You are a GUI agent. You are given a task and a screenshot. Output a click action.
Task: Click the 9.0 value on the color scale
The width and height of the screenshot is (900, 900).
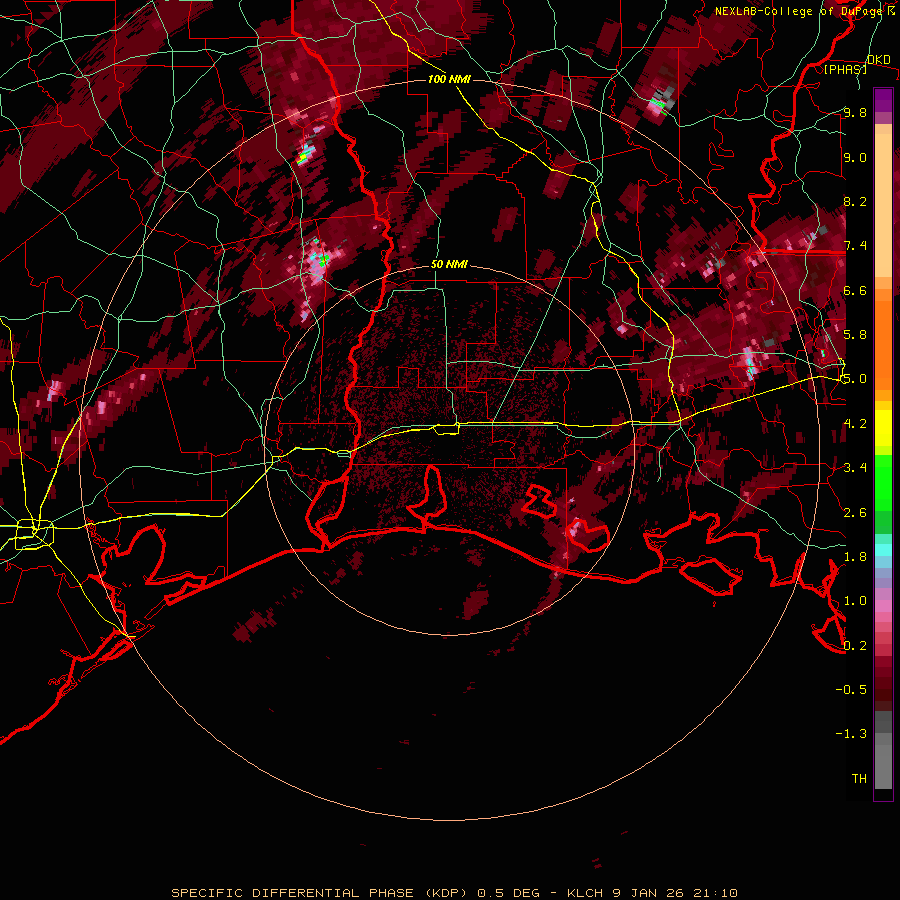coord(855,157)
